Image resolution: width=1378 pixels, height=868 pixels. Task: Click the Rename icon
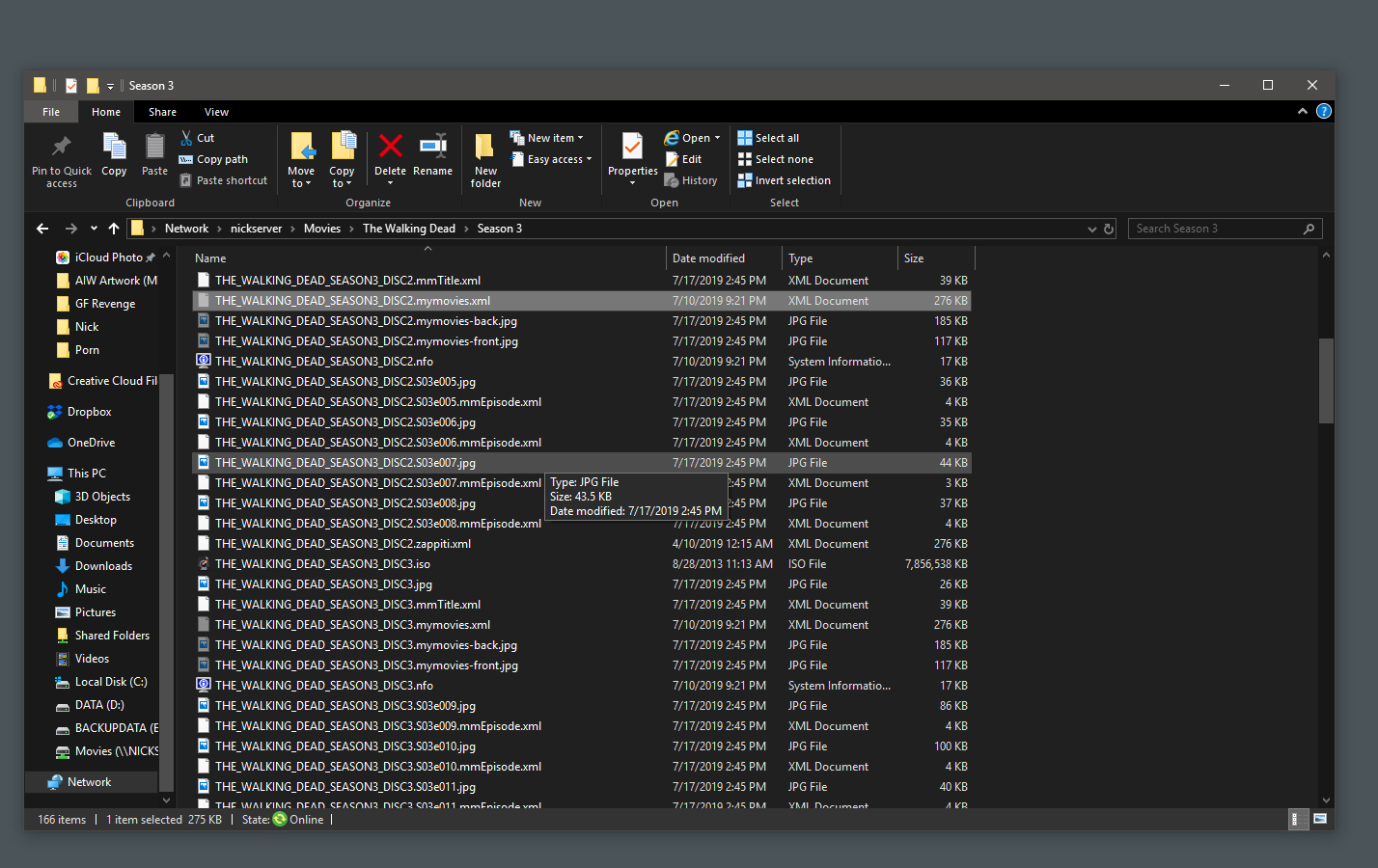tap(433, 146)
